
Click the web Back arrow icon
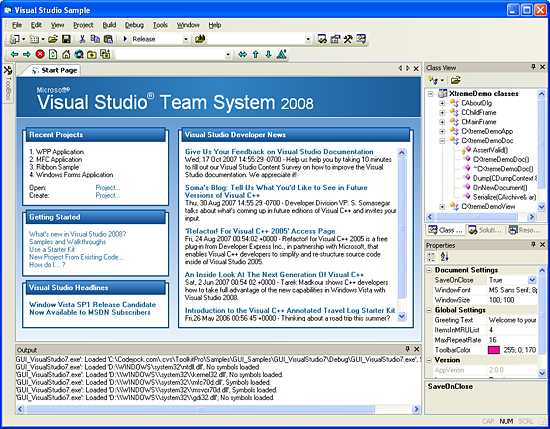pyautogui.click(x=14, y=54)
